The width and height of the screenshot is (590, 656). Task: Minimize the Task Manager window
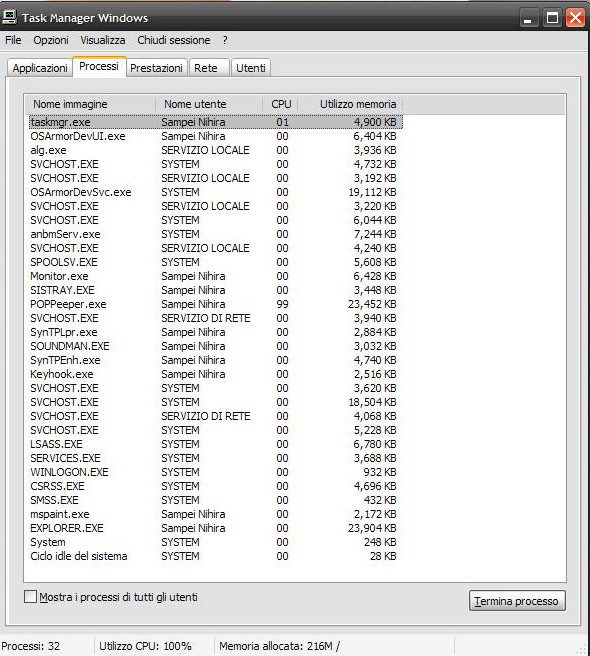528,18
